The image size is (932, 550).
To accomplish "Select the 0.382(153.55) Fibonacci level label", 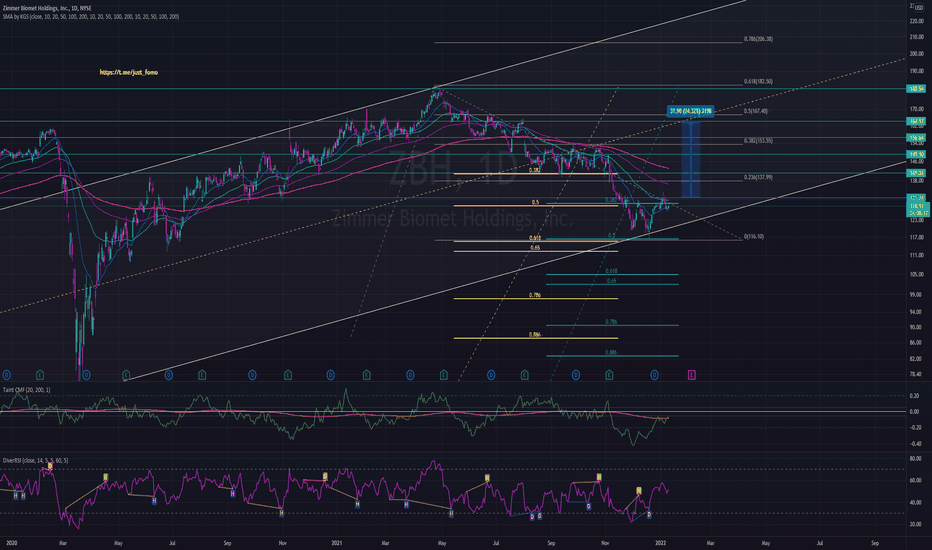I will tap(758, 141).
